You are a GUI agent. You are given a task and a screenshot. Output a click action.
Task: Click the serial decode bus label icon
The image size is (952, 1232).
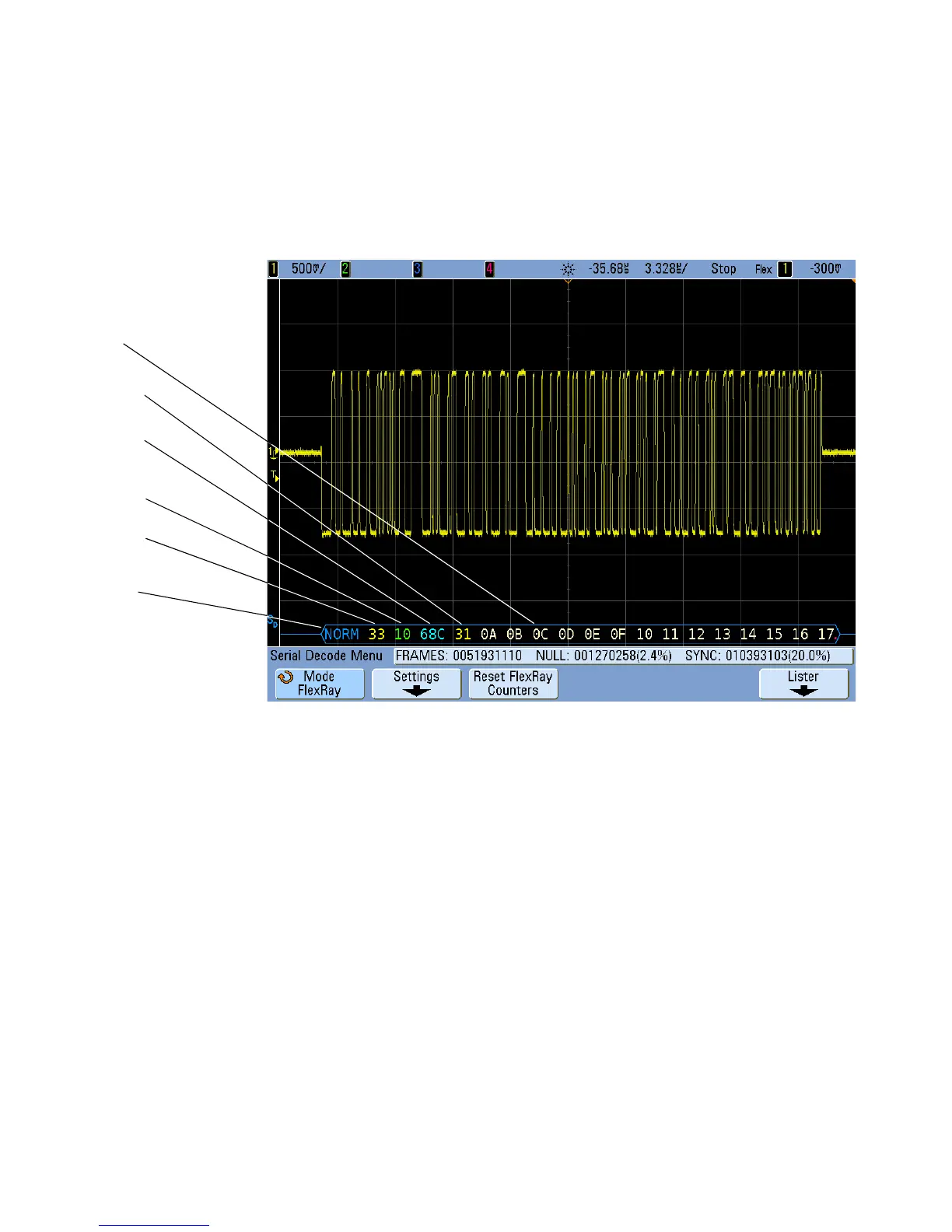coord(272,621)
